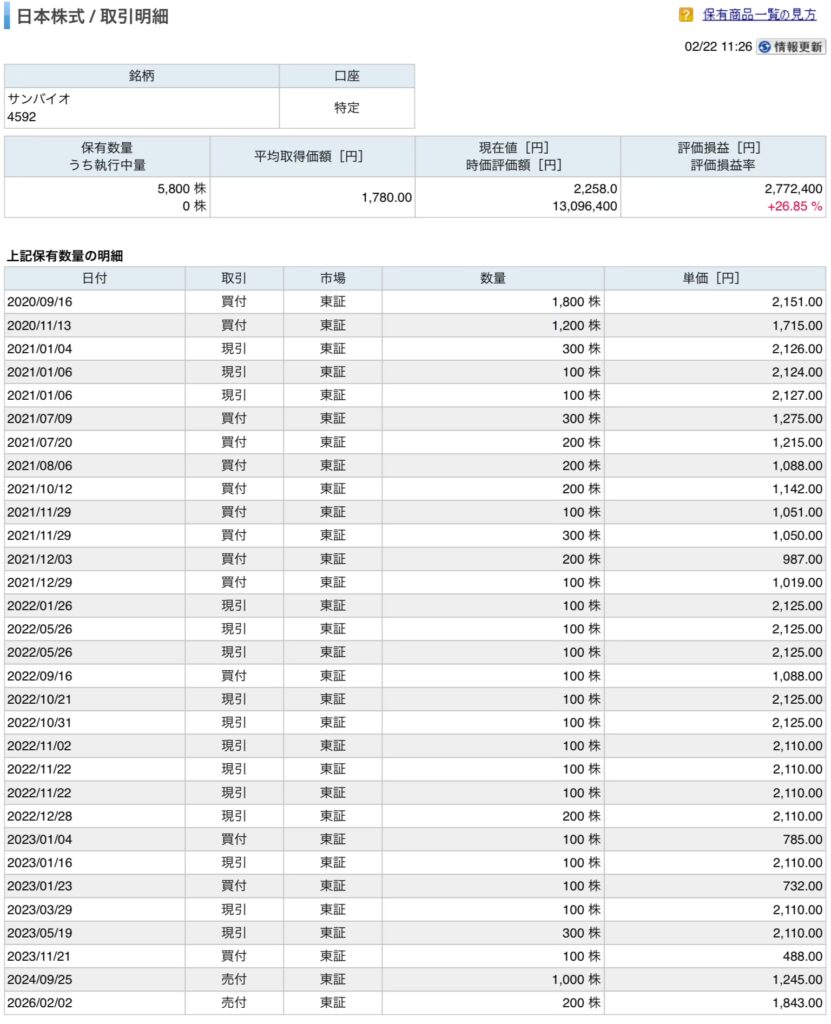Select the average cost value 1,780.00
This screenshot has width=831, height=1024.
[x=386, y=197]
